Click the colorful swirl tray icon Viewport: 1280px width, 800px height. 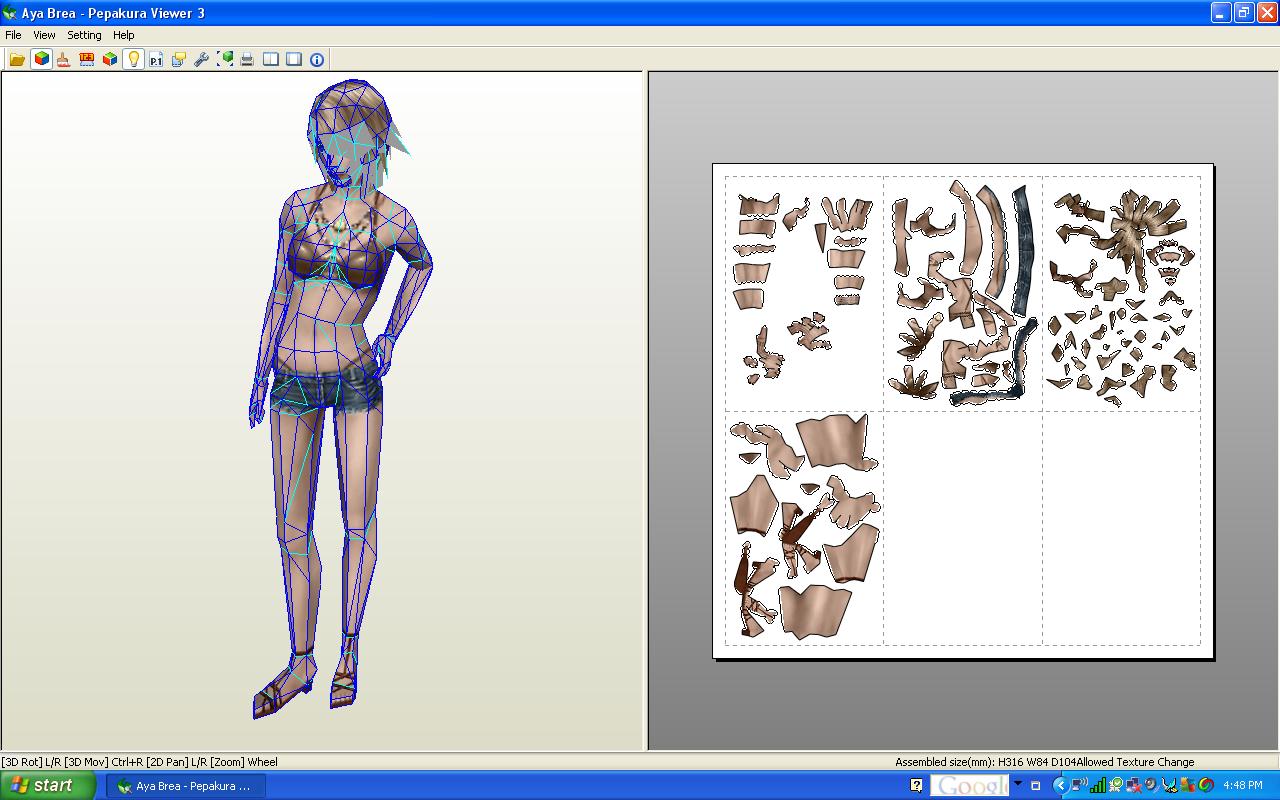point(1207,785)
